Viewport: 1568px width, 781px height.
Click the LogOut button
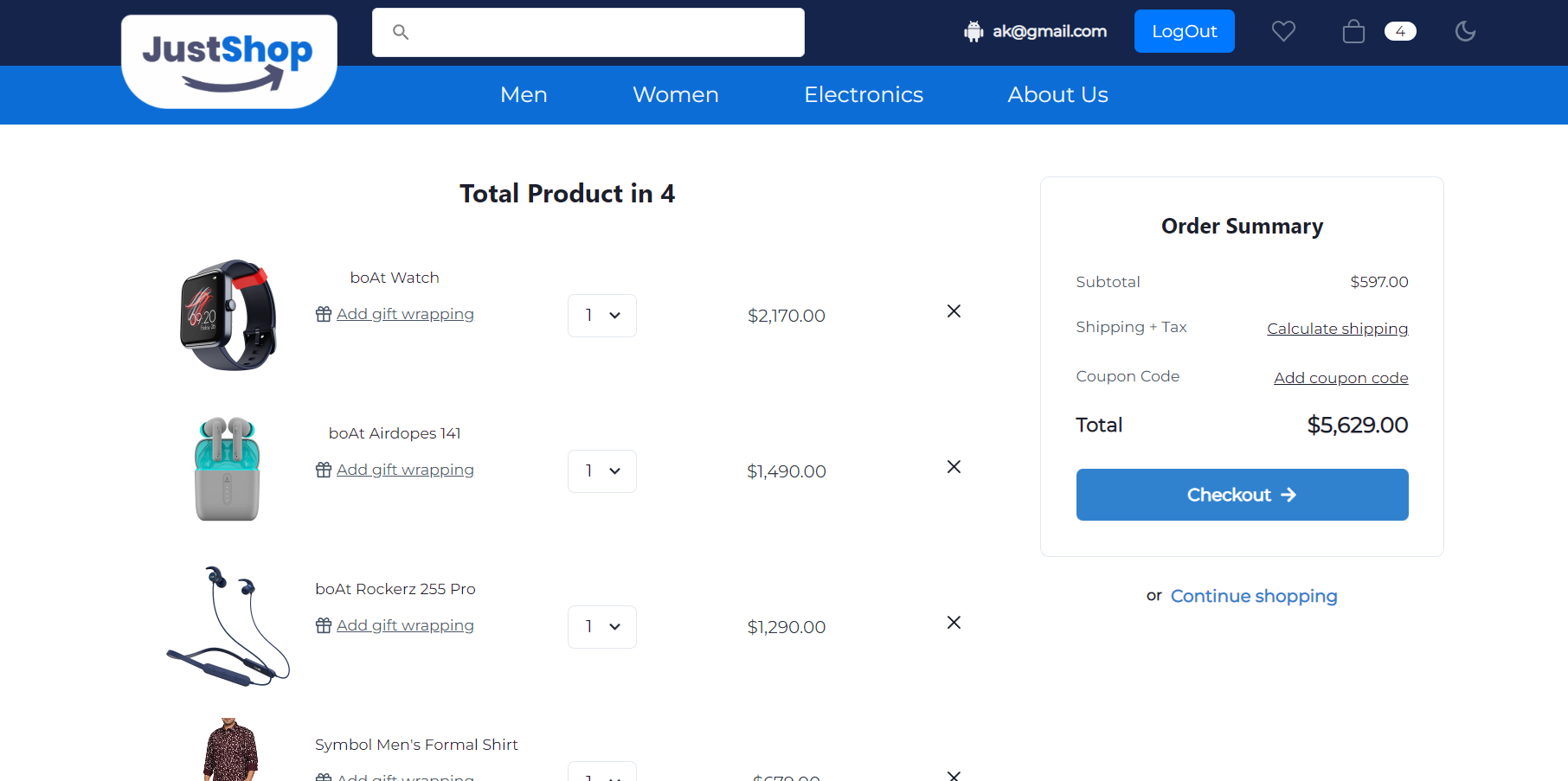click(1185, 31)
